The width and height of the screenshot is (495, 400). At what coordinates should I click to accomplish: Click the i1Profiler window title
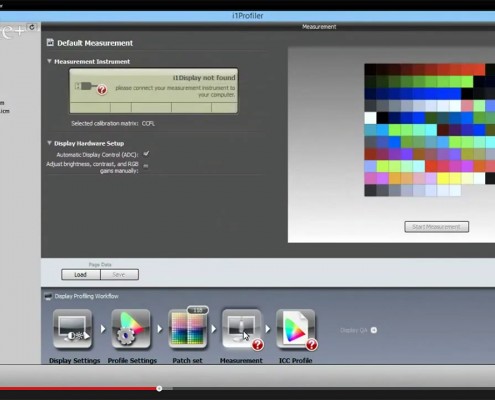pyautogui.click(x=248, y=16)
